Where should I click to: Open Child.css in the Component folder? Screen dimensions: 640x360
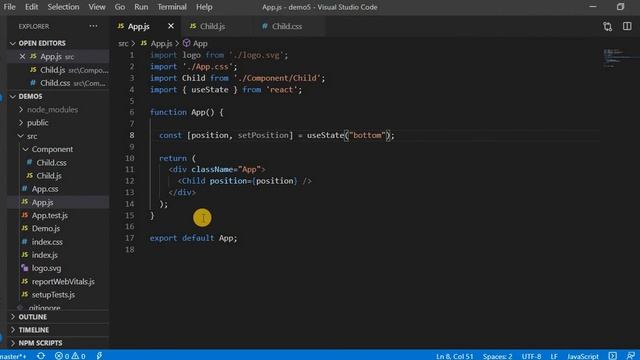click(x=51, y=162)
